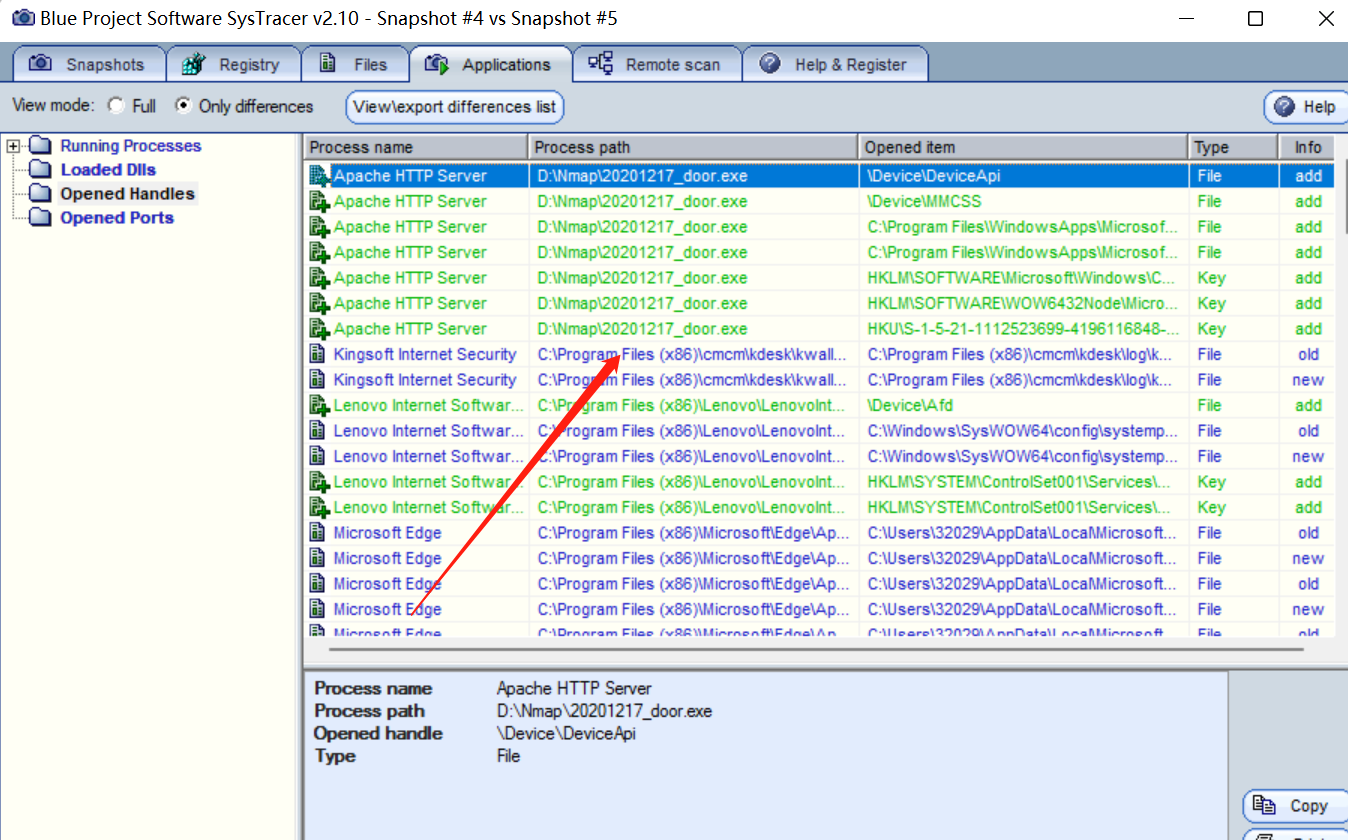Click the icon of the Kingsoft row marked old
This screenshot has height=840, width=1348.
(317, 354)
